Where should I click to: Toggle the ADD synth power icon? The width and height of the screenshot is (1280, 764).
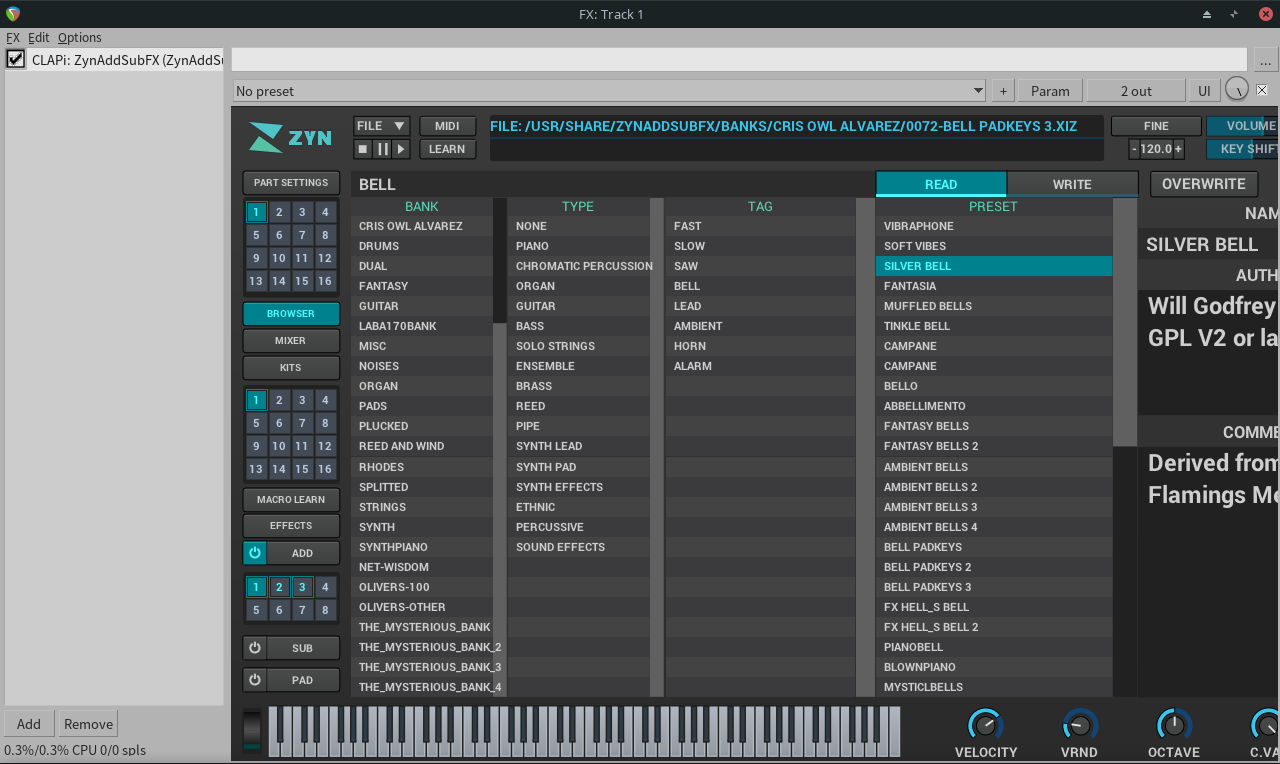pyautogui.click(x=254, y=553)
